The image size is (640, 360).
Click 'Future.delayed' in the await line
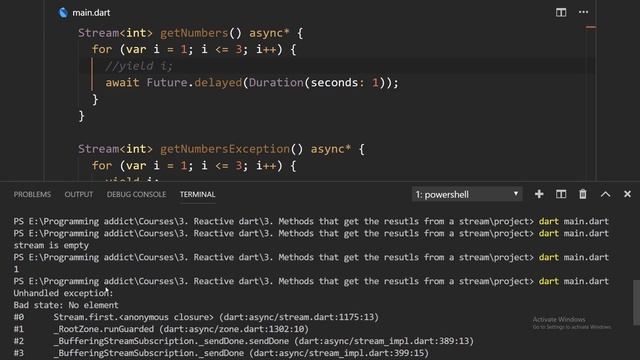click(194, 83)
